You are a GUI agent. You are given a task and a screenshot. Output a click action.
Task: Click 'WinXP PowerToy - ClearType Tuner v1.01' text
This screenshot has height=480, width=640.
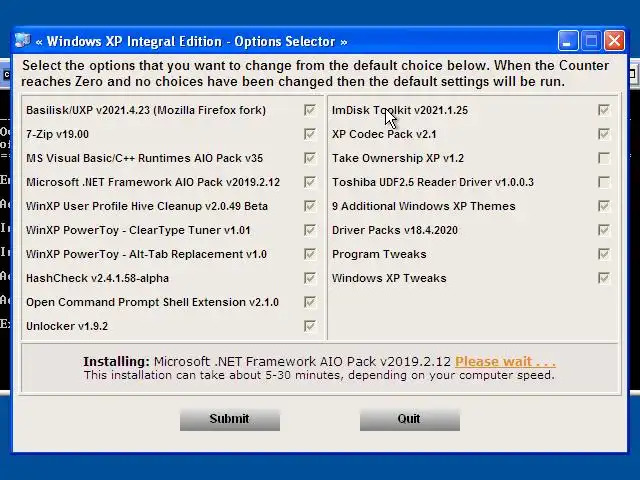[x=138, y=231]
